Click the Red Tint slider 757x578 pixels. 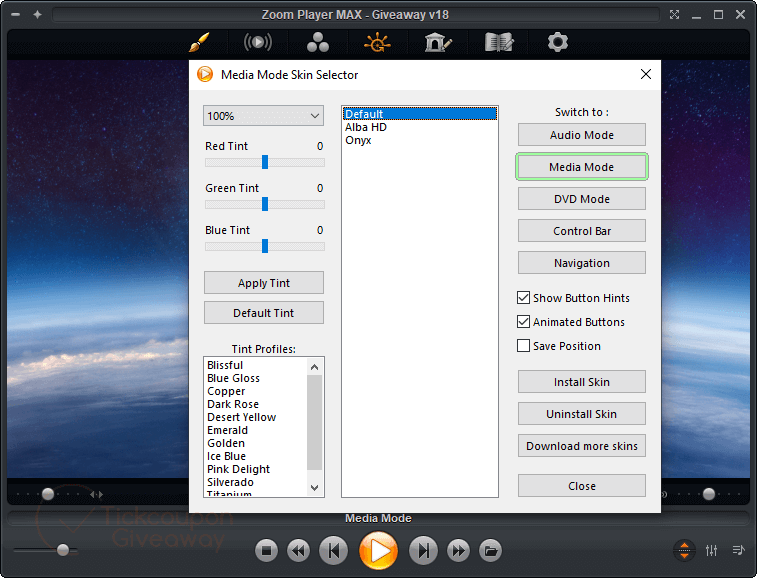[x=265, y=162]
